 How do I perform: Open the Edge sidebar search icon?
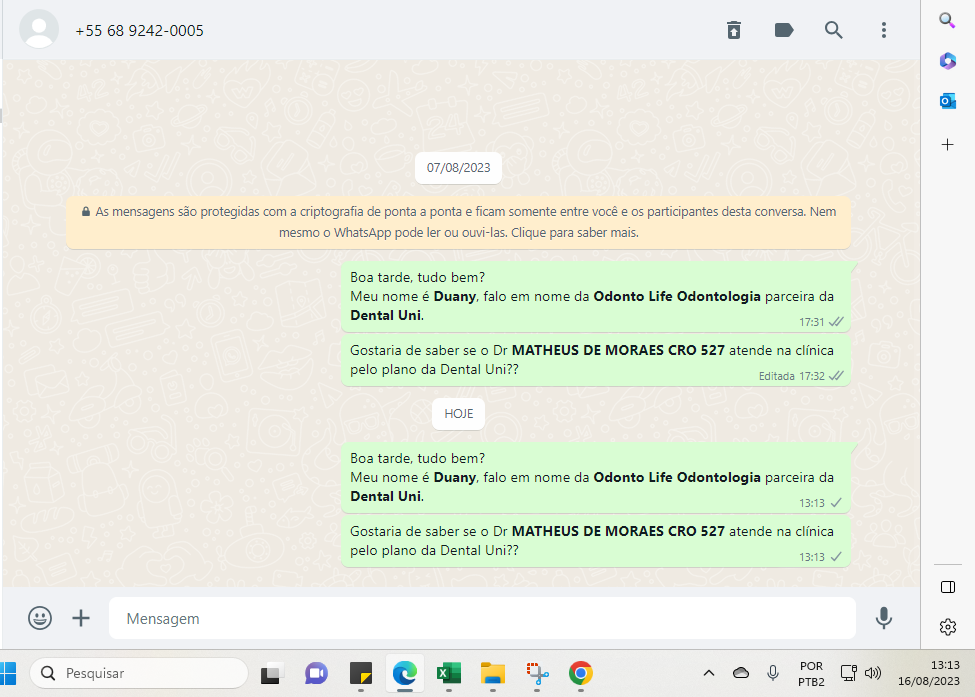(x=947, y=20)
